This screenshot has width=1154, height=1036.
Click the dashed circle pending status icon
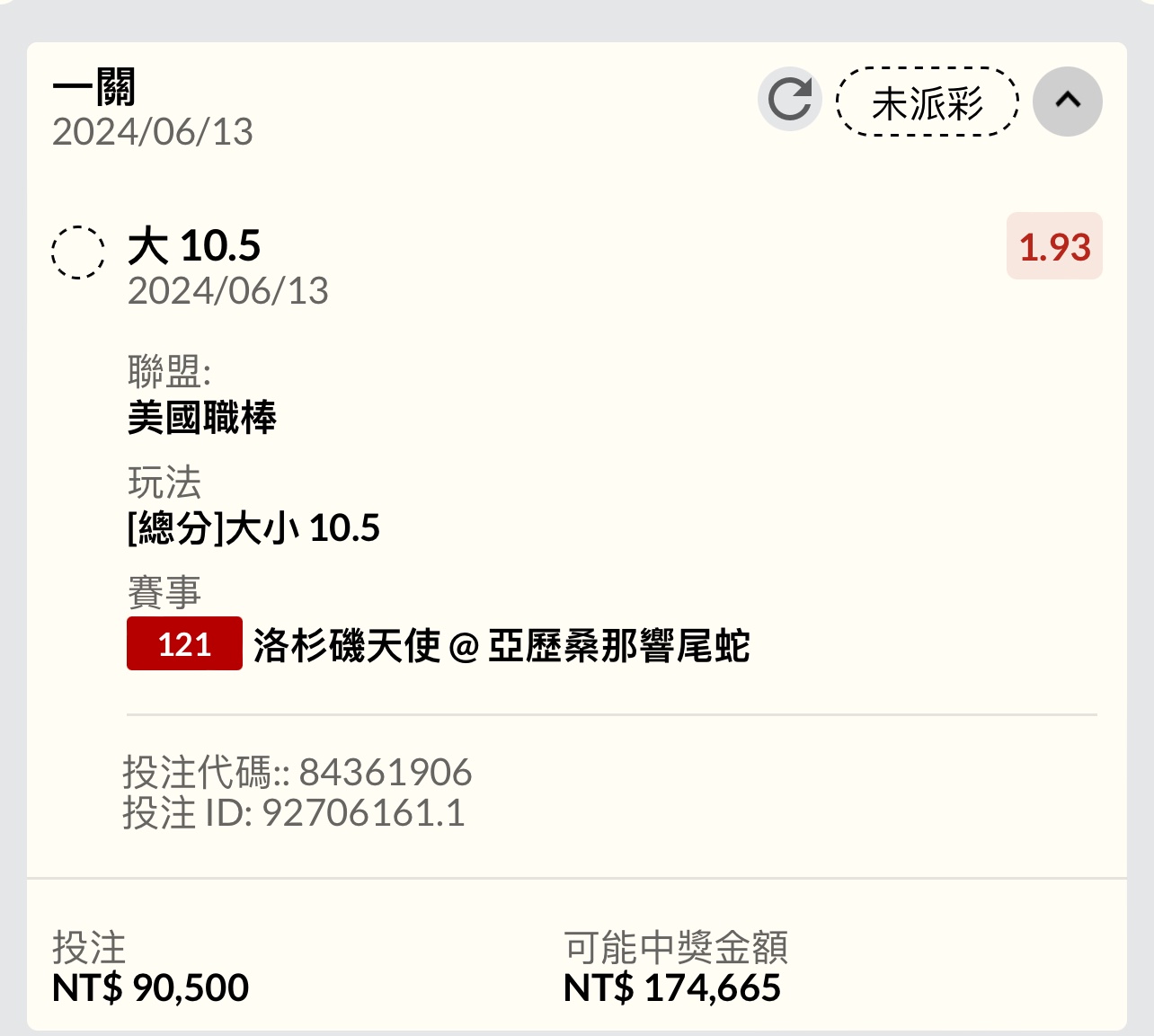coord(78,252)
